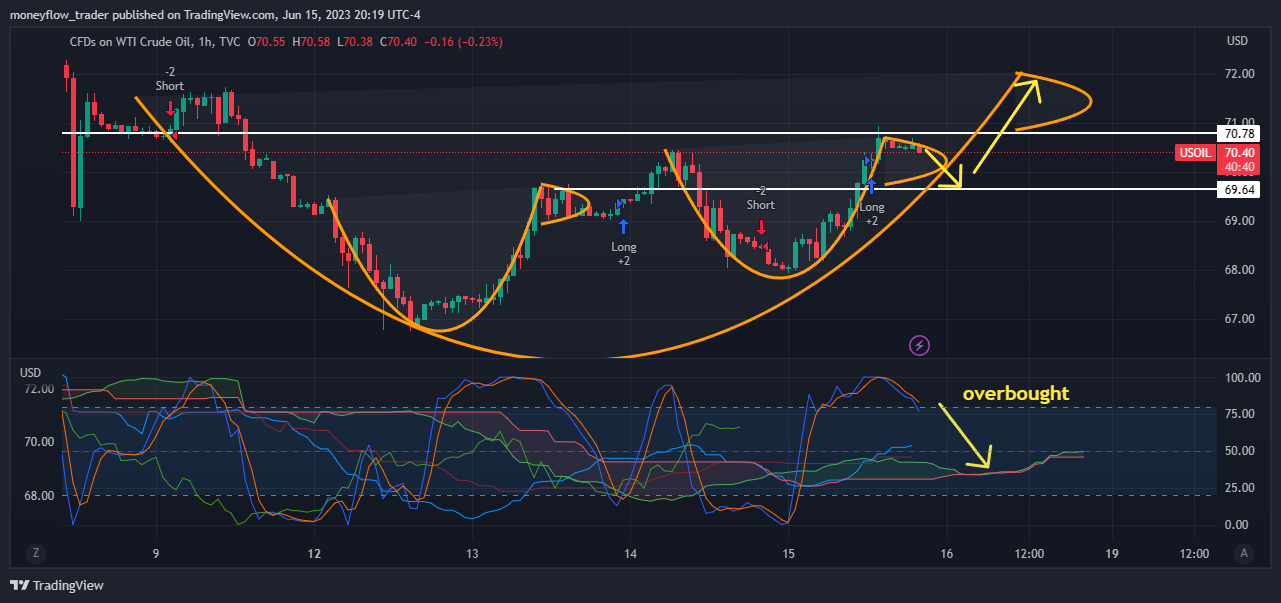Click the open value O70.55

(x=268, y=42)
